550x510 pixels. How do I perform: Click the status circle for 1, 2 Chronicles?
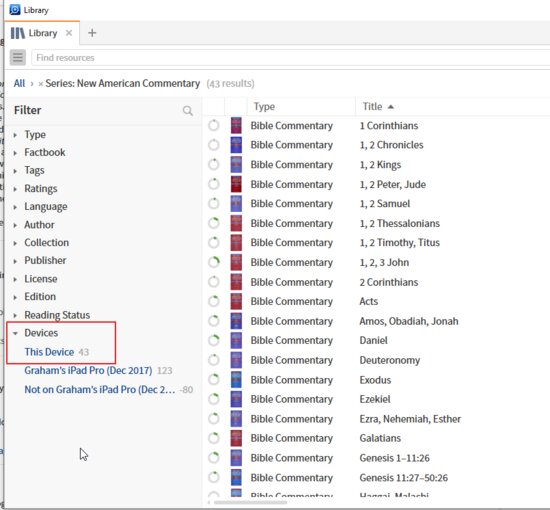click(x=214, y=145)
